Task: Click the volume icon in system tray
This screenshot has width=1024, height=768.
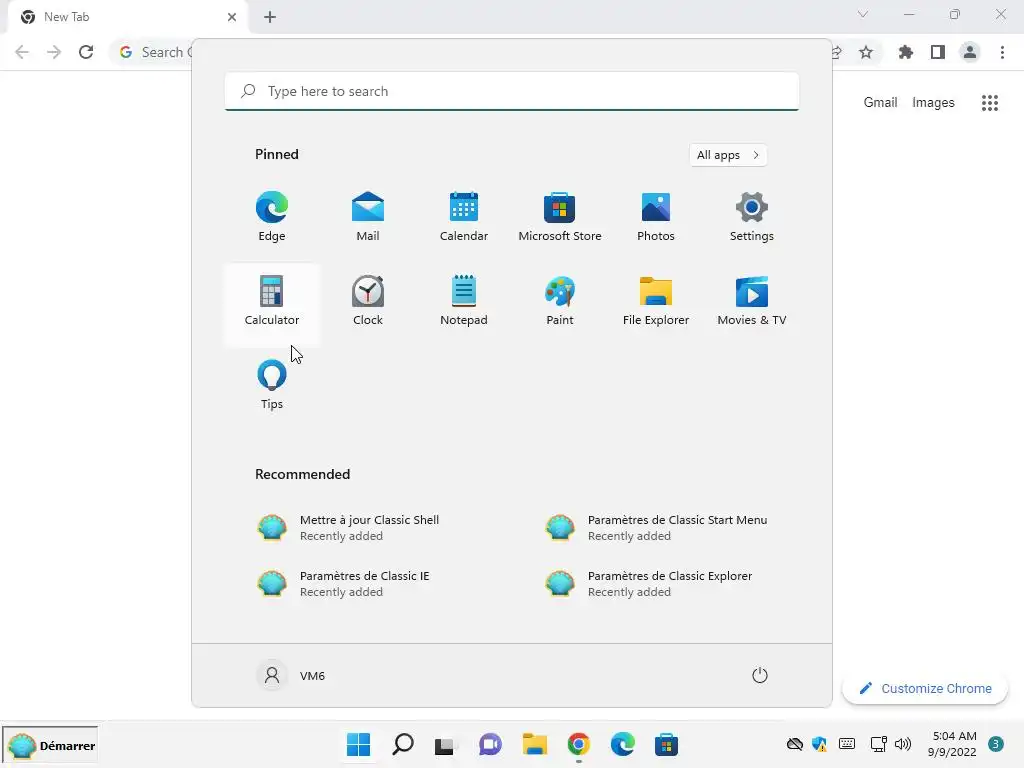Action: [903, 744]
